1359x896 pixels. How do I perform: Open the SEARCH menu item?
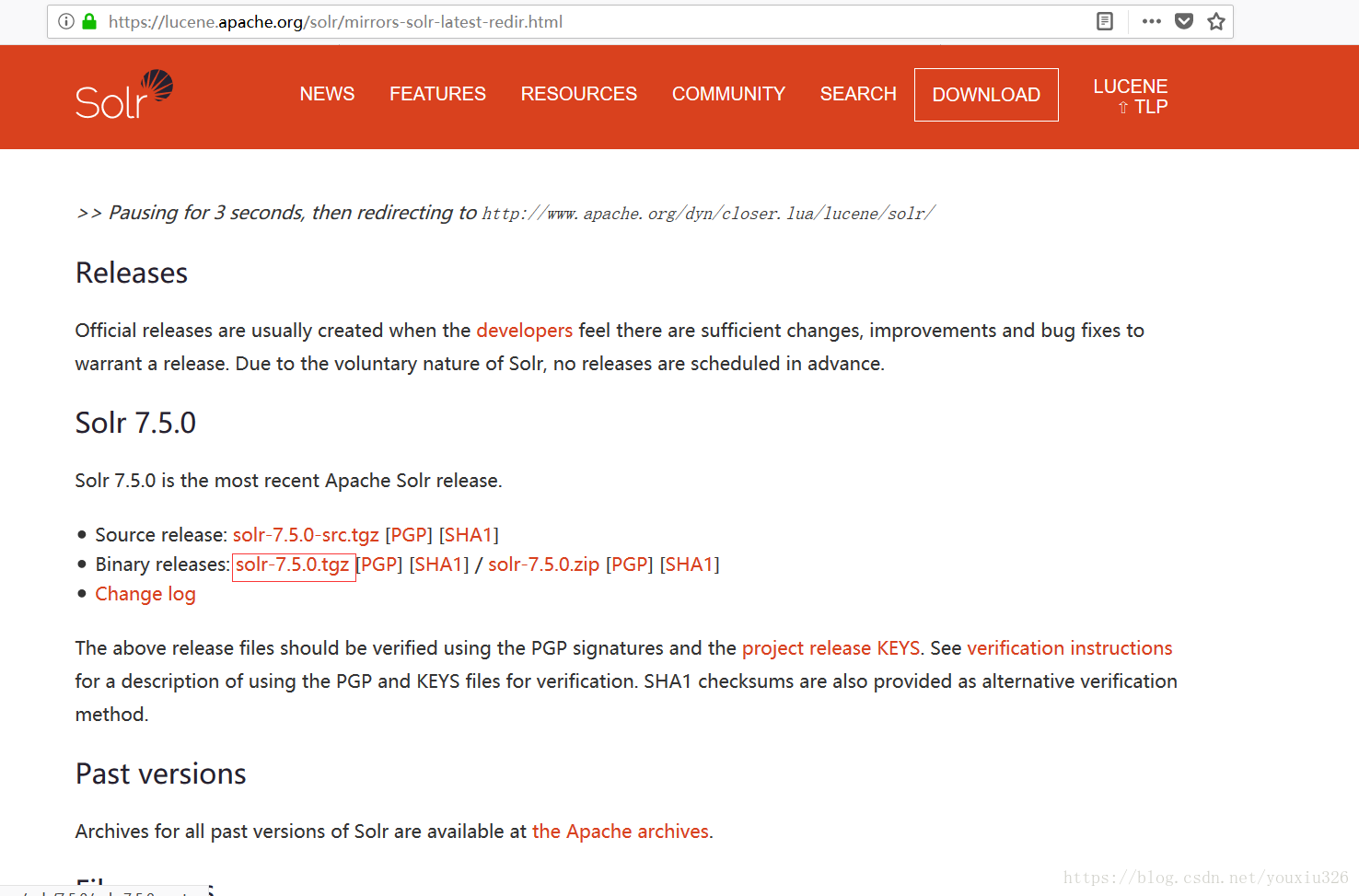[858, 94]
